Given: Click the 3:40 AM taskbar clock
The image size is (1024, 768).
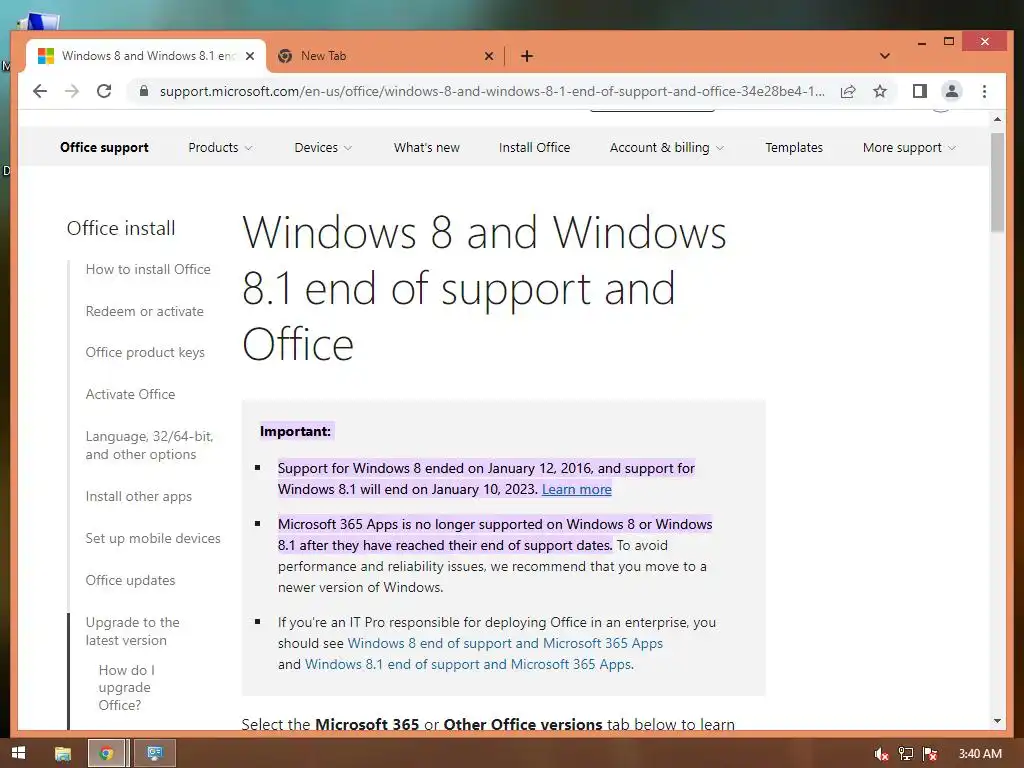Looking at the screenshot, I should tap(980, 754).
